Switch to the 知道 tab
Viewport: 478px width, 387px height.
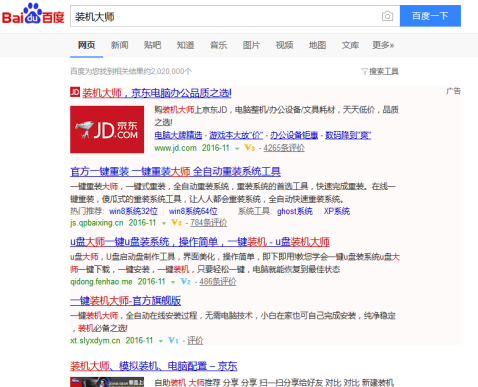(185, 45)
